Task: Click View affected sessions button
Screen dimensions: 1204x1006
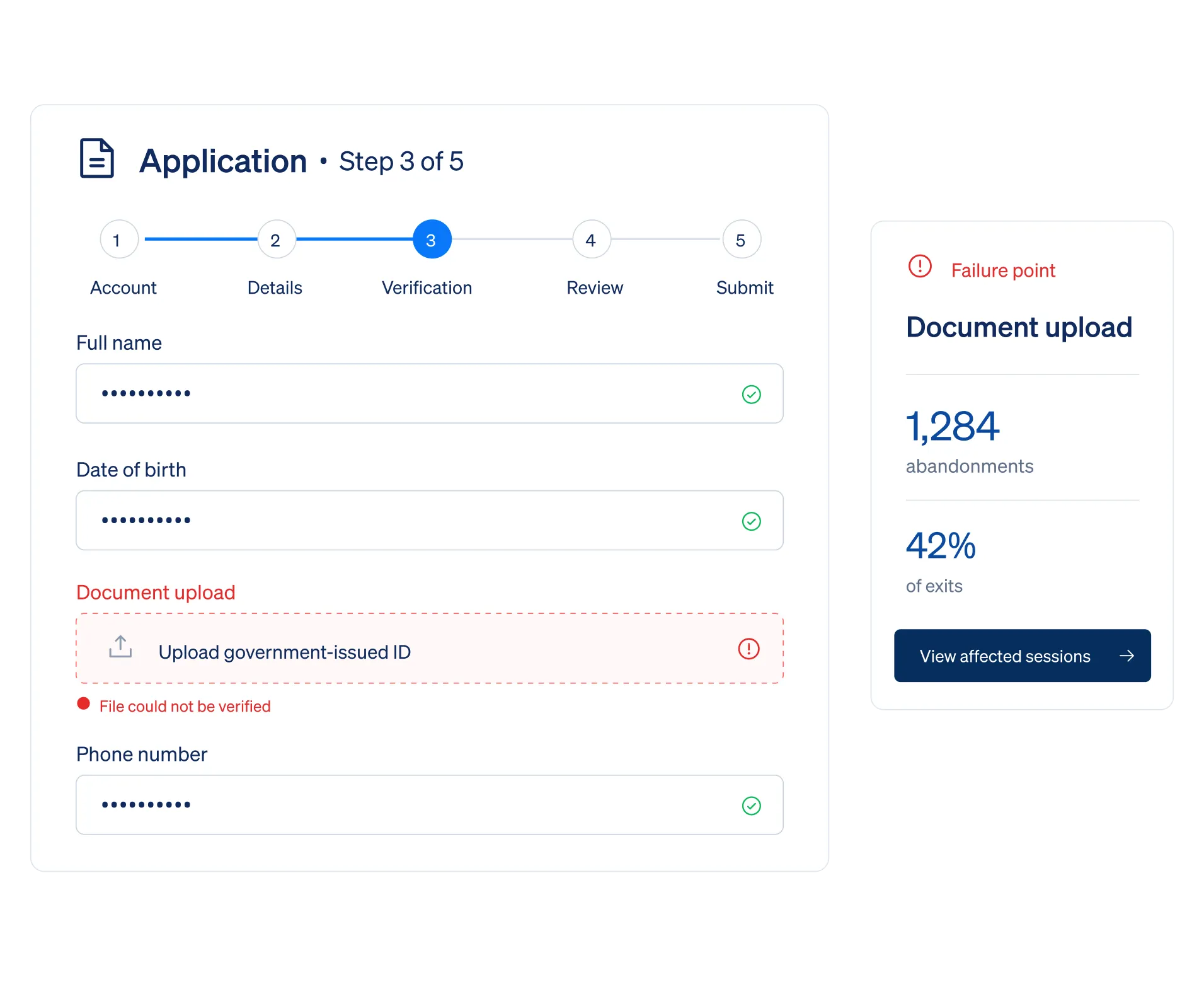Action: coord(1022,656)
